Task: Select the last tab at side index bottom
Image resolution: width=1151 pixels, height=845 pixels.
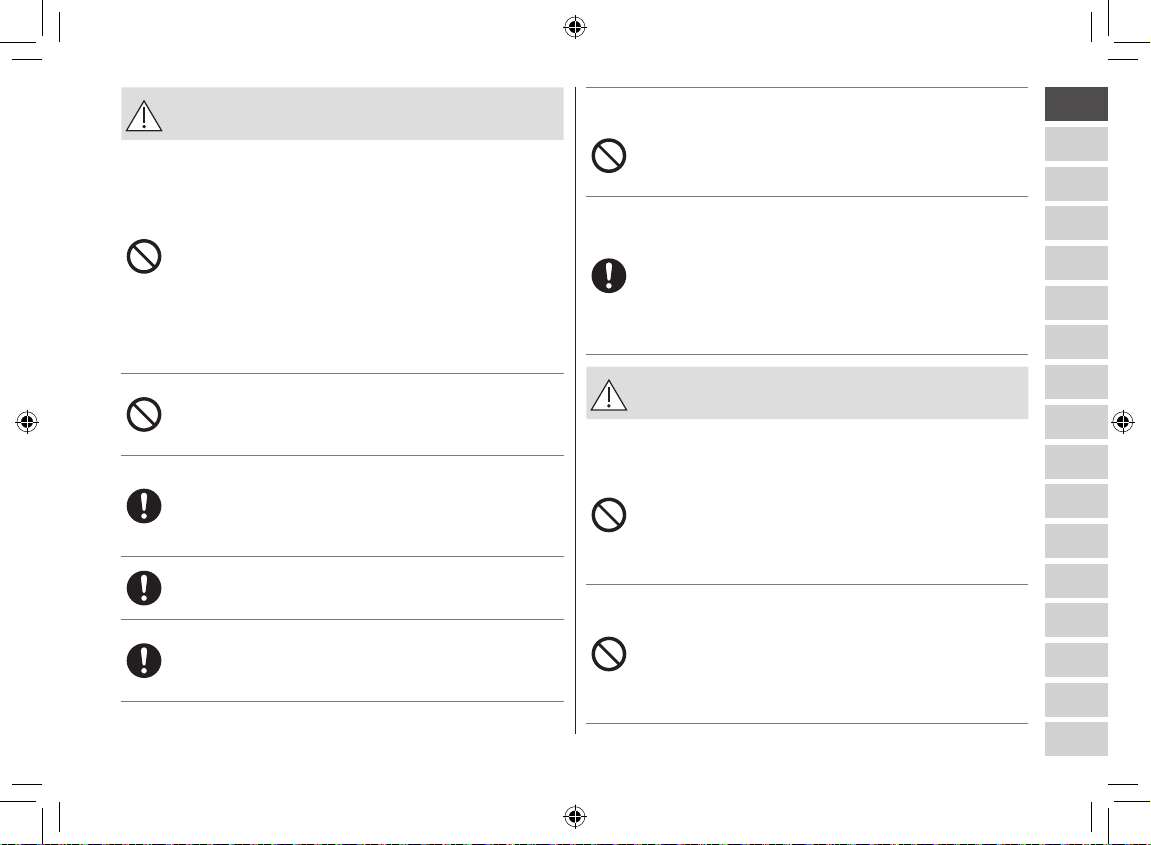Action: [x=1076, y=739]
